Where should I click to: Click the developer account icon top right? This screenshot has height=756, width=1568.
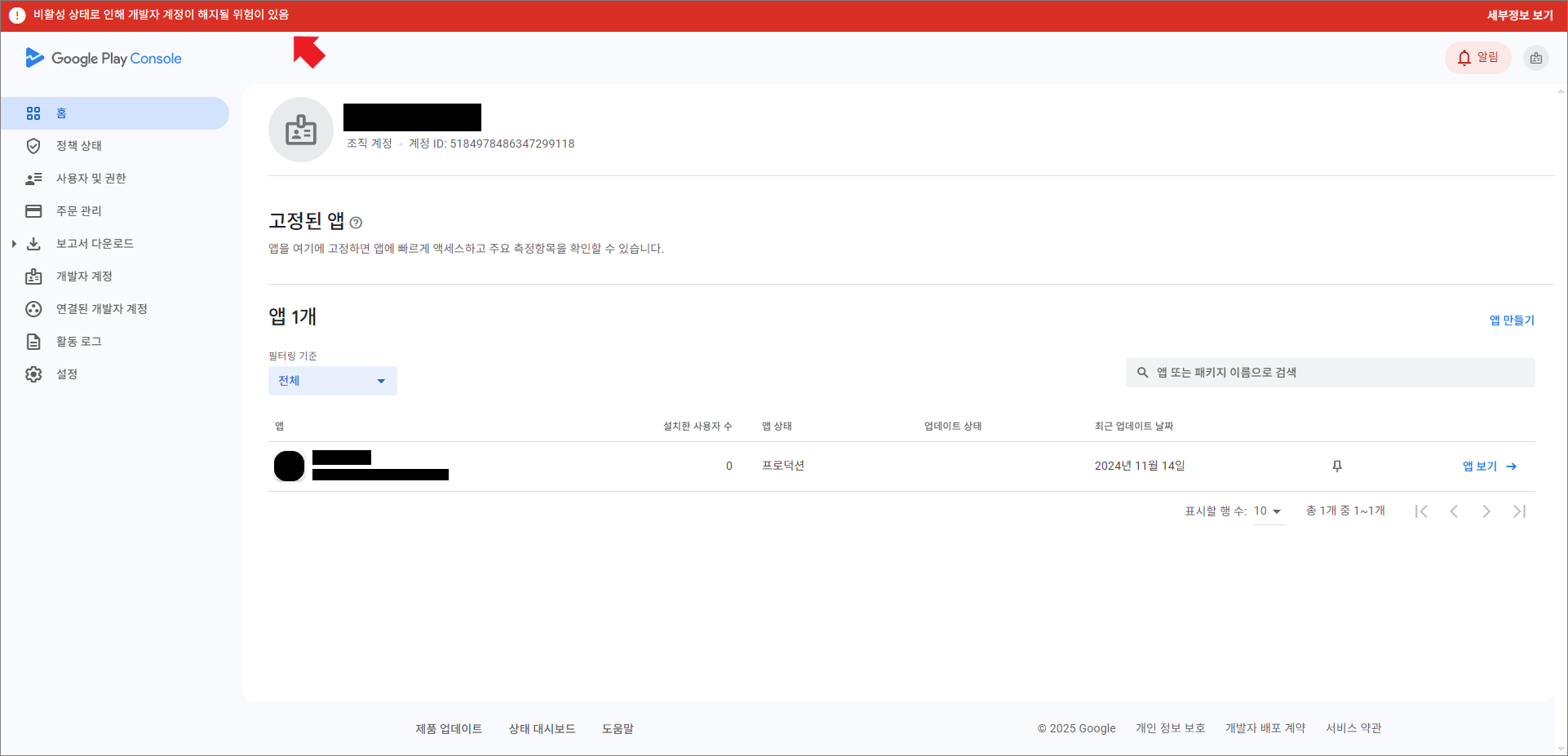coord(1537,58)
